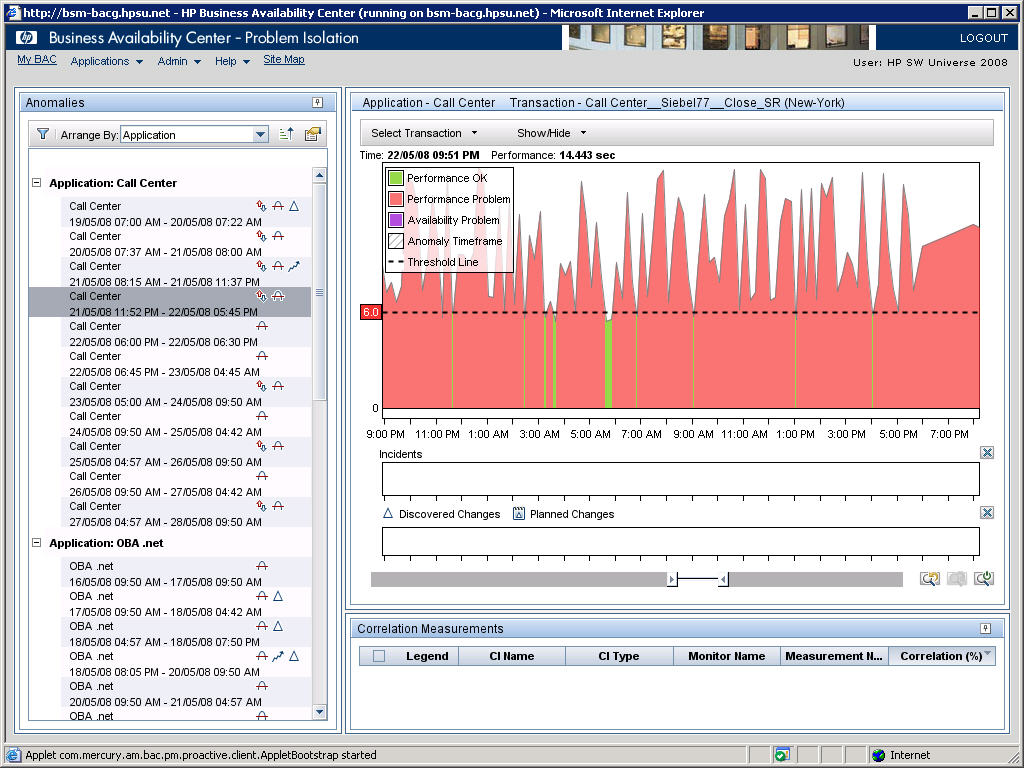Select anomaly 22/05/08 06:45 PM - 23/05/08 04:45 AM
Screen dimensions: 1024x768
click(x=186, y=364)
